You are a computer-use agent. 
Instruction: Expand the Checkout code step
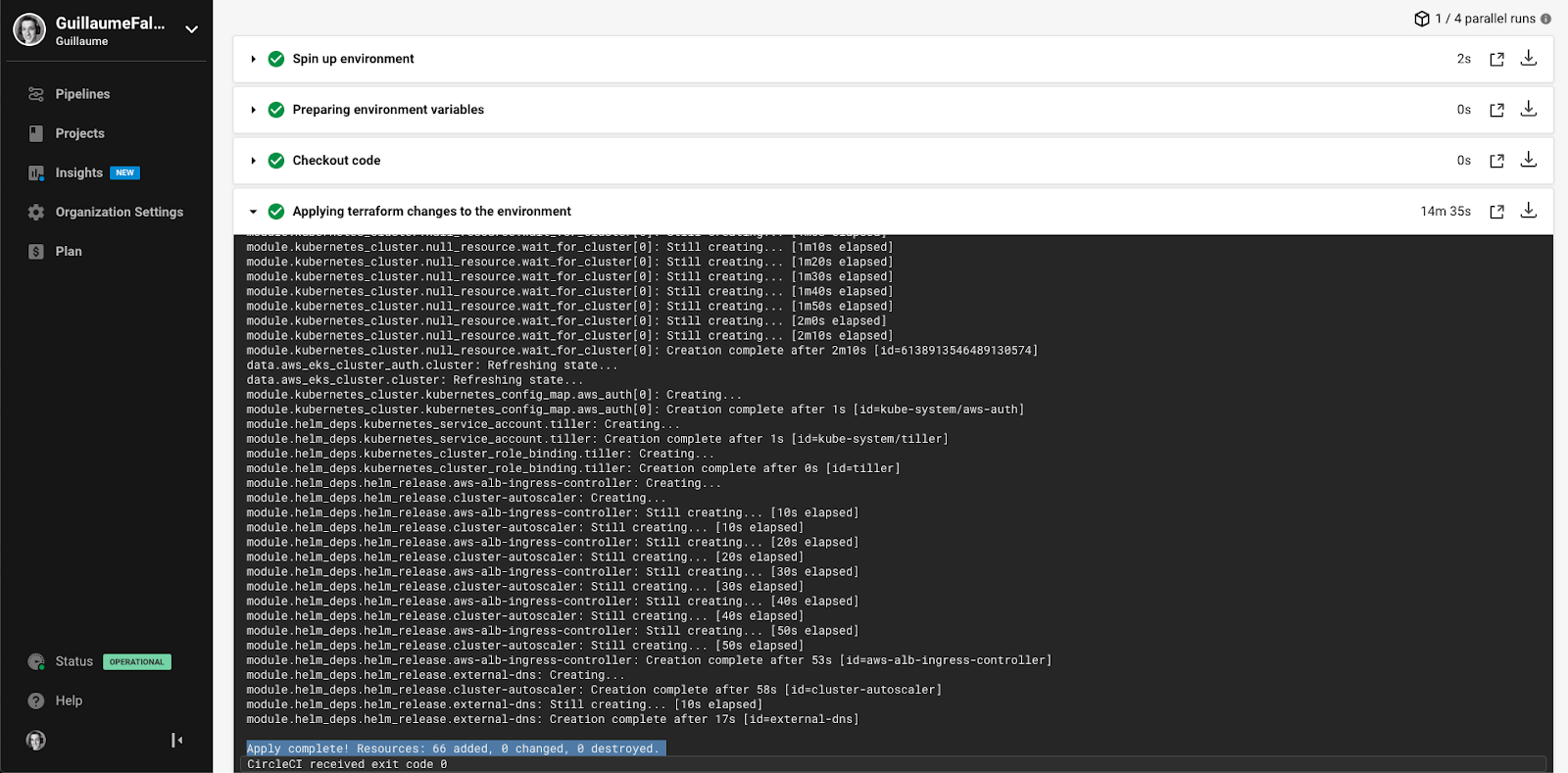[253, 161]
